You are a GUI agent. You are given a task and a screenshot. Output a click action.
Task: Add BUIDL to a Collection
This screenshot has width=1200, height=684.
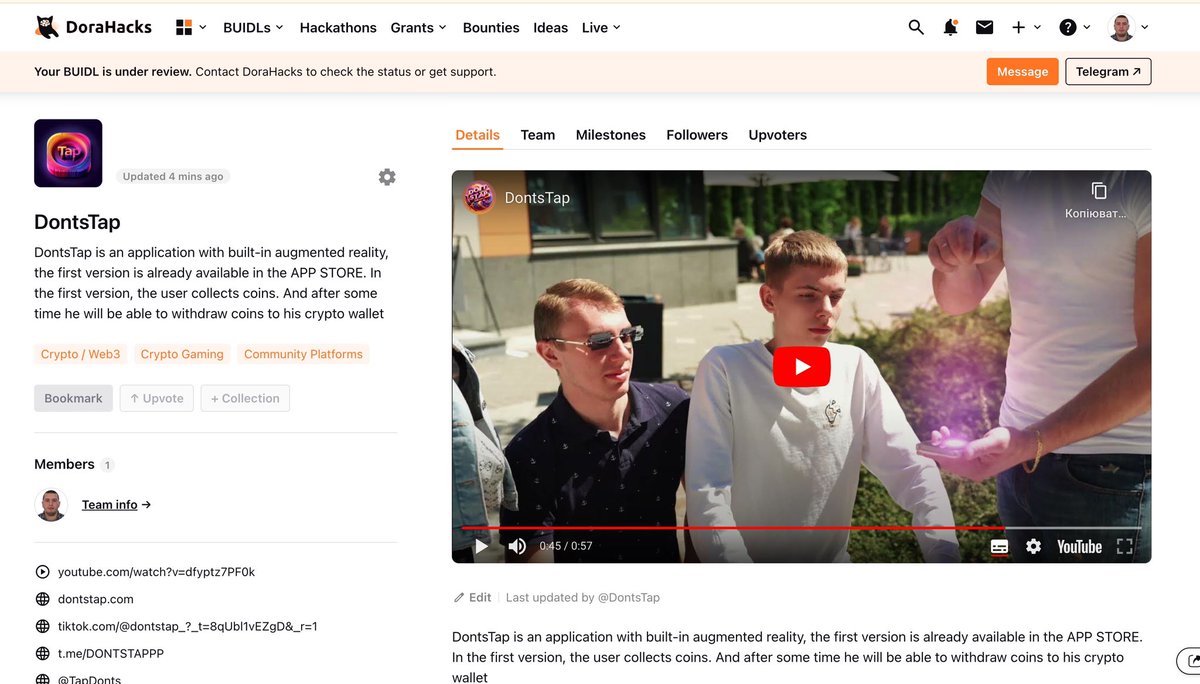pos(245,398)
